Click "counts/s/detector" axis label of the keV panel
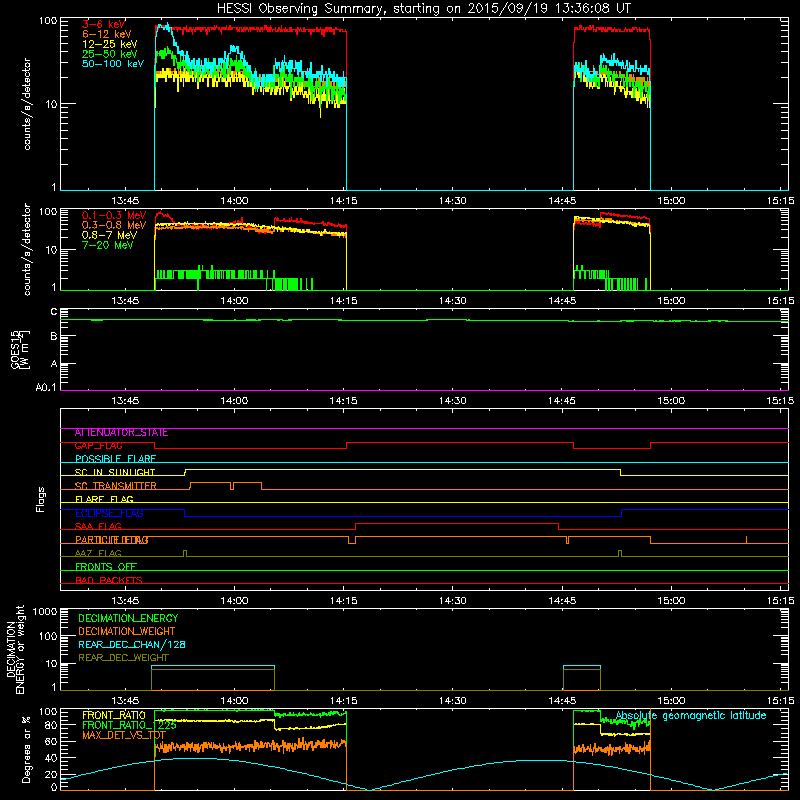Viewport: 800px width, 800px height. [x=27, y=104]
